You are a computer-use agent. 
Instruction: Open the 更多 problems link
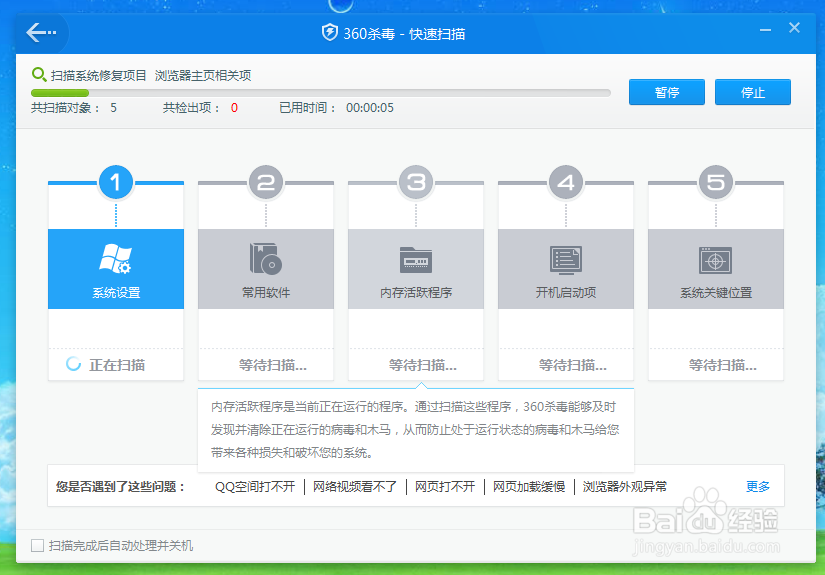(x=758, y=487)
